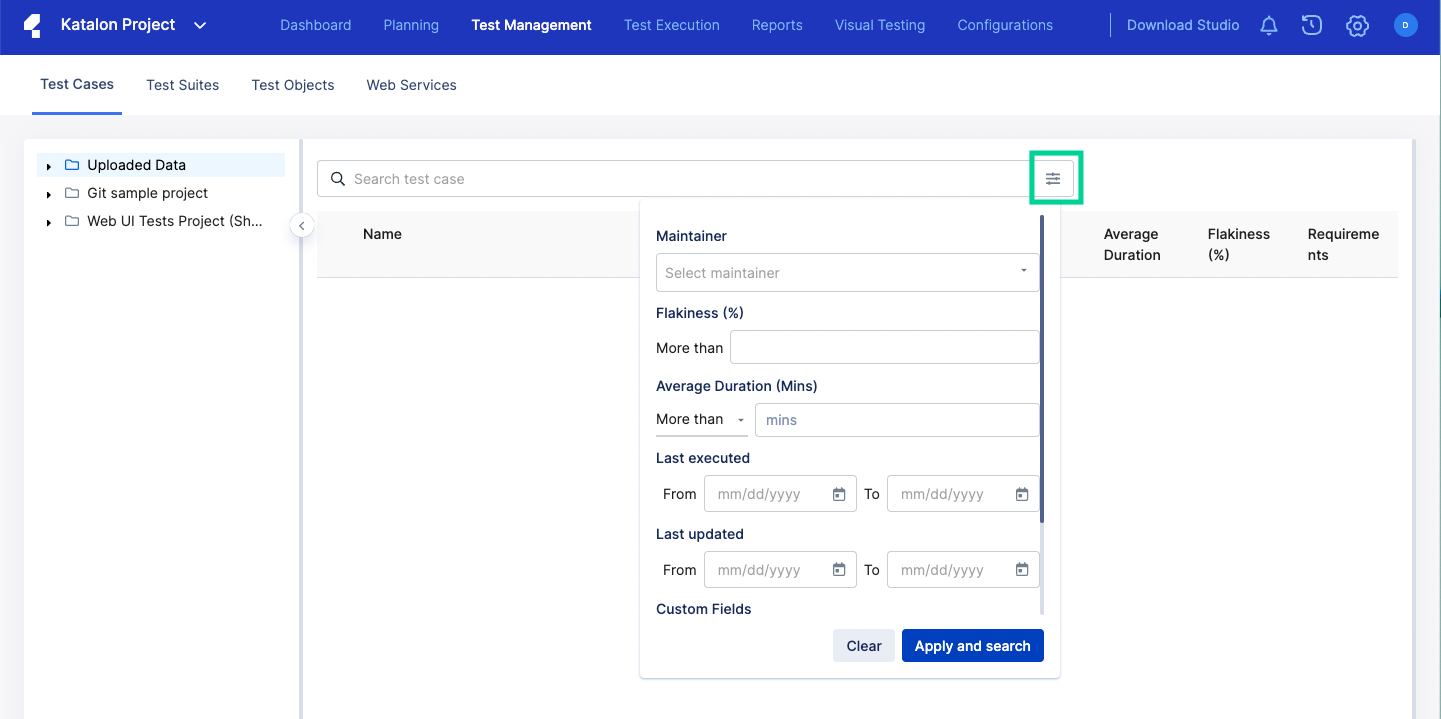The image size is (1441, 719).
Task: Click the user avatar icon
Action: click(1405, 26)
